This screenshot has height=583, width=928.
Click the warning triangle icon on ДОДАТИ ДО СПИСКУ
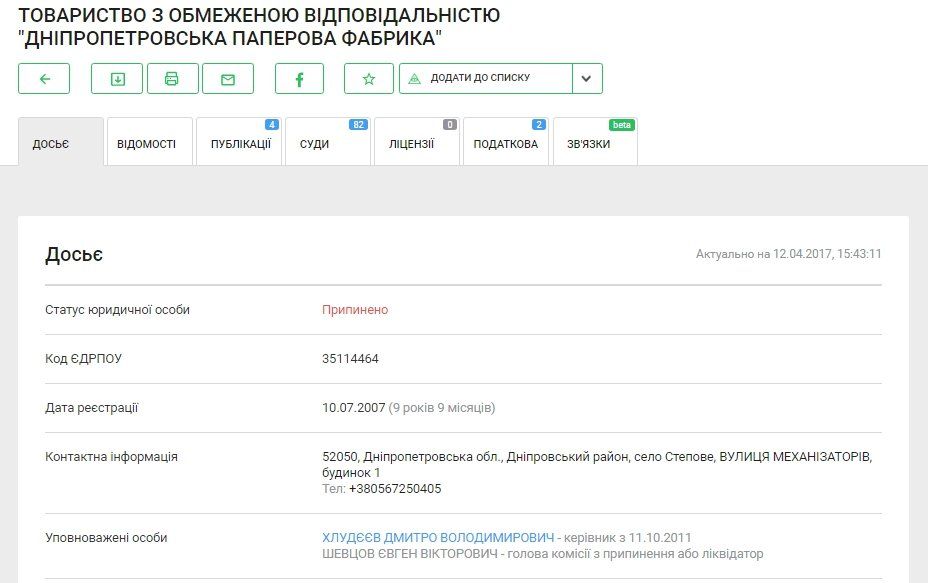click(x=413, y=78)
